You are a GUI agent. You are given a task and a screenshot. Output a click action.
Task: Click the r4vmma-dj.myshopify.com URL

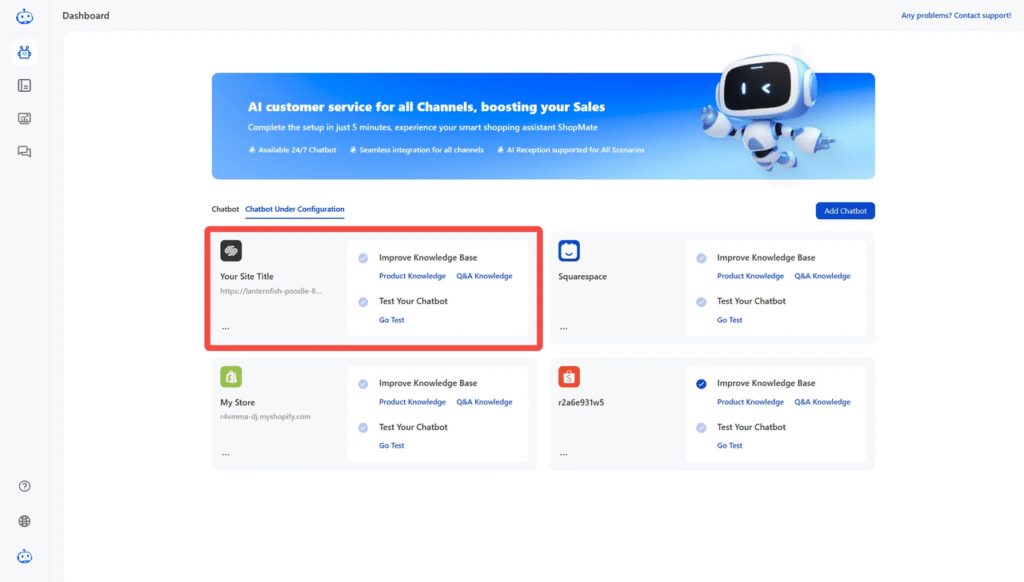[265, 416]
